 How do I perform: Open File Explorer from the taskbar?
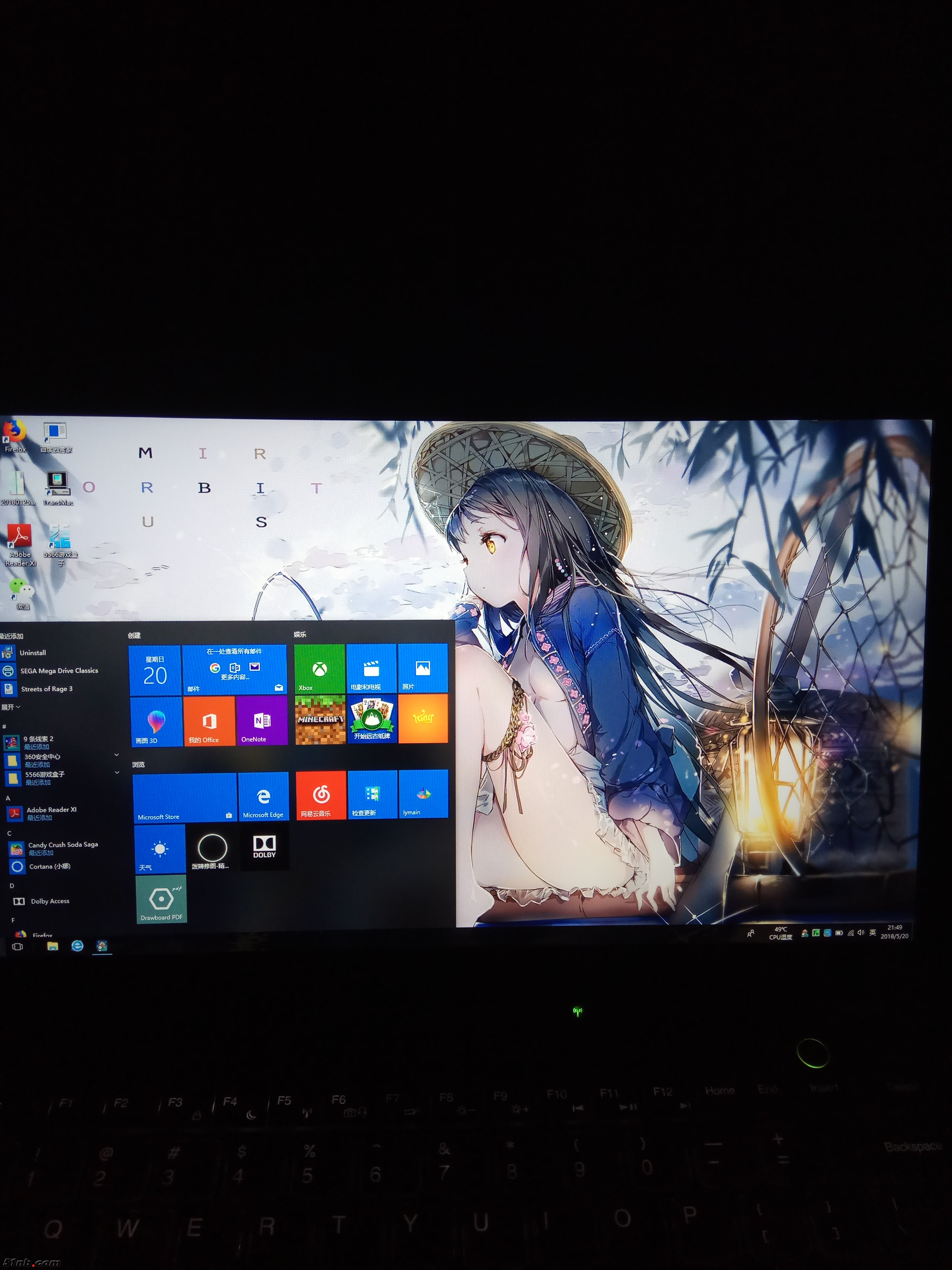53,946
